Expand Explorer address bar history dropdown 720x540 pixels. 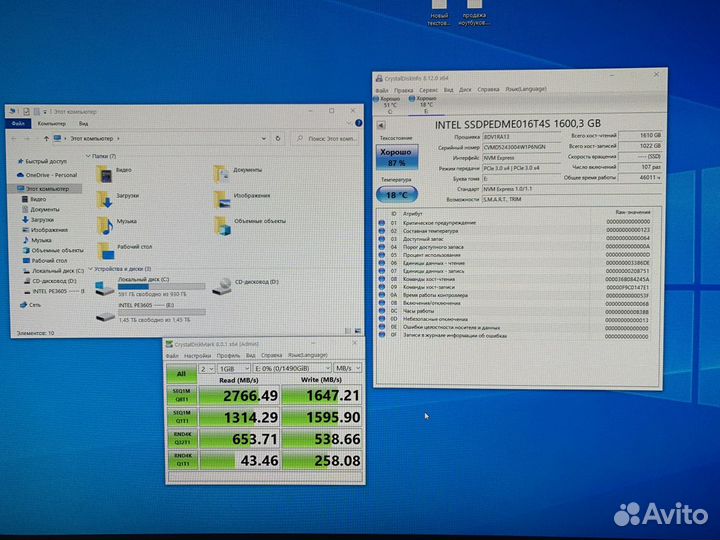[264, 138]
